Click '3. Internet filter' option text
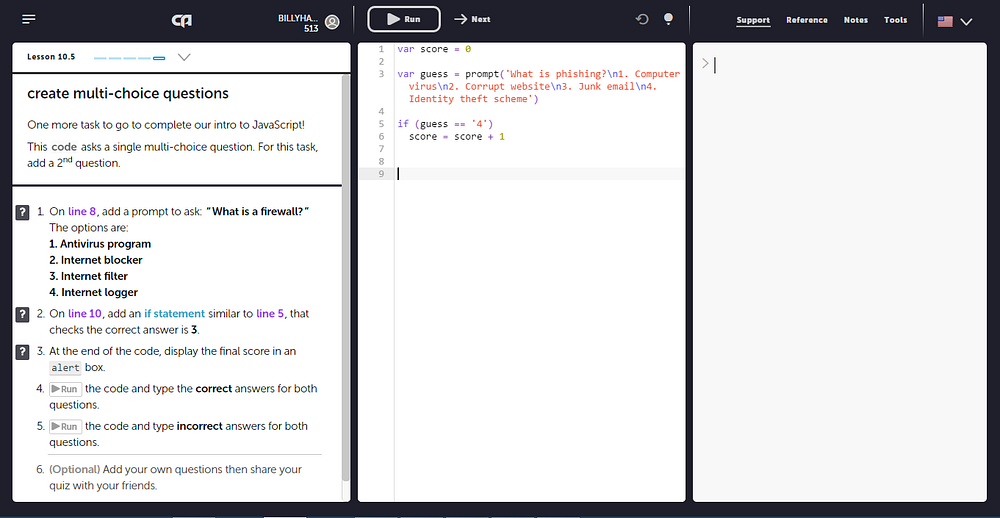The width and height of the screenshot is (1000, 518). click(x=89, y=276)
